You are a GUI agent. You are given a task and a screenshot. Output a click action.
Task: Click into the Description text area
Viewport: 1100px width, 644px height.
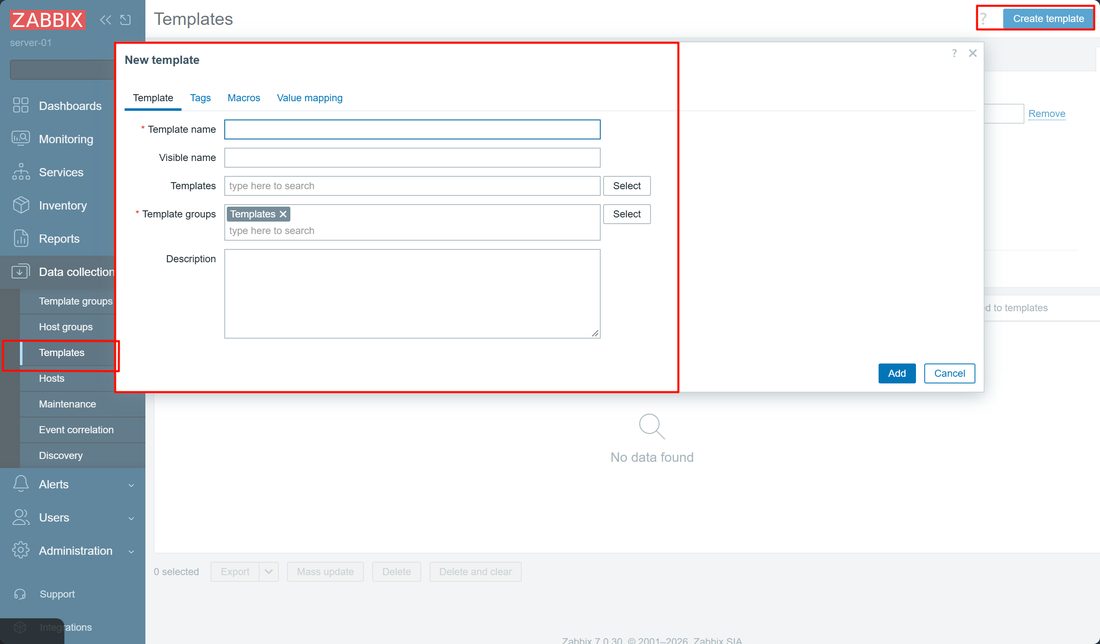point(412,294)
